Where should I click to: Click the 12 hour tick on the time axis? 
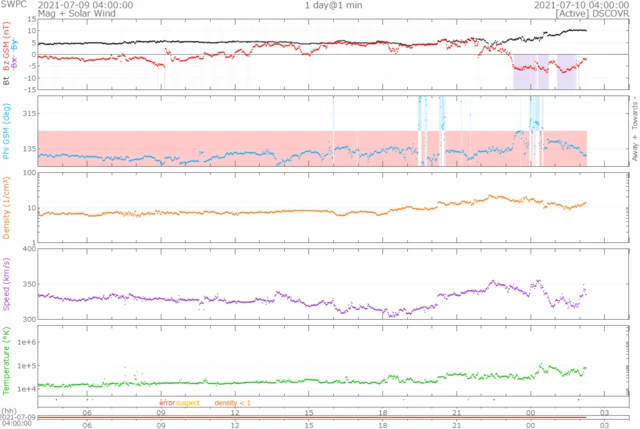coord(235,413)
